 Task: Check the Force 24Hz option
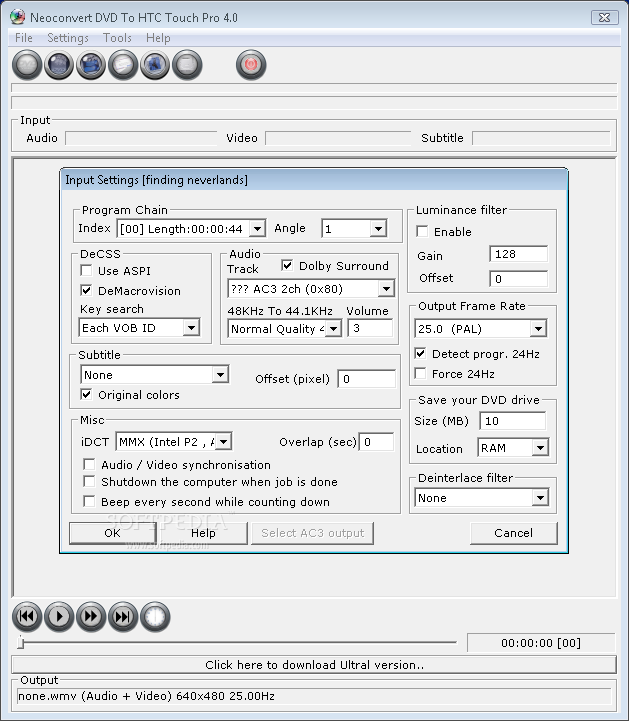(420, 373)
